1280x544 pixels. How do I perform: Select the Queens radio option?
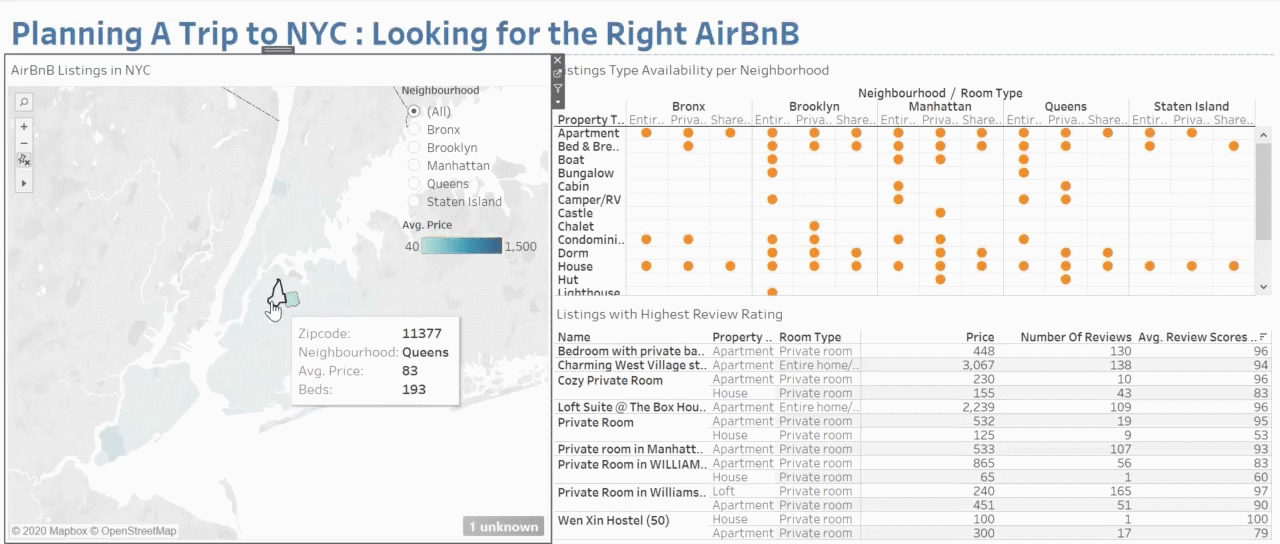[x=414, y=183]
